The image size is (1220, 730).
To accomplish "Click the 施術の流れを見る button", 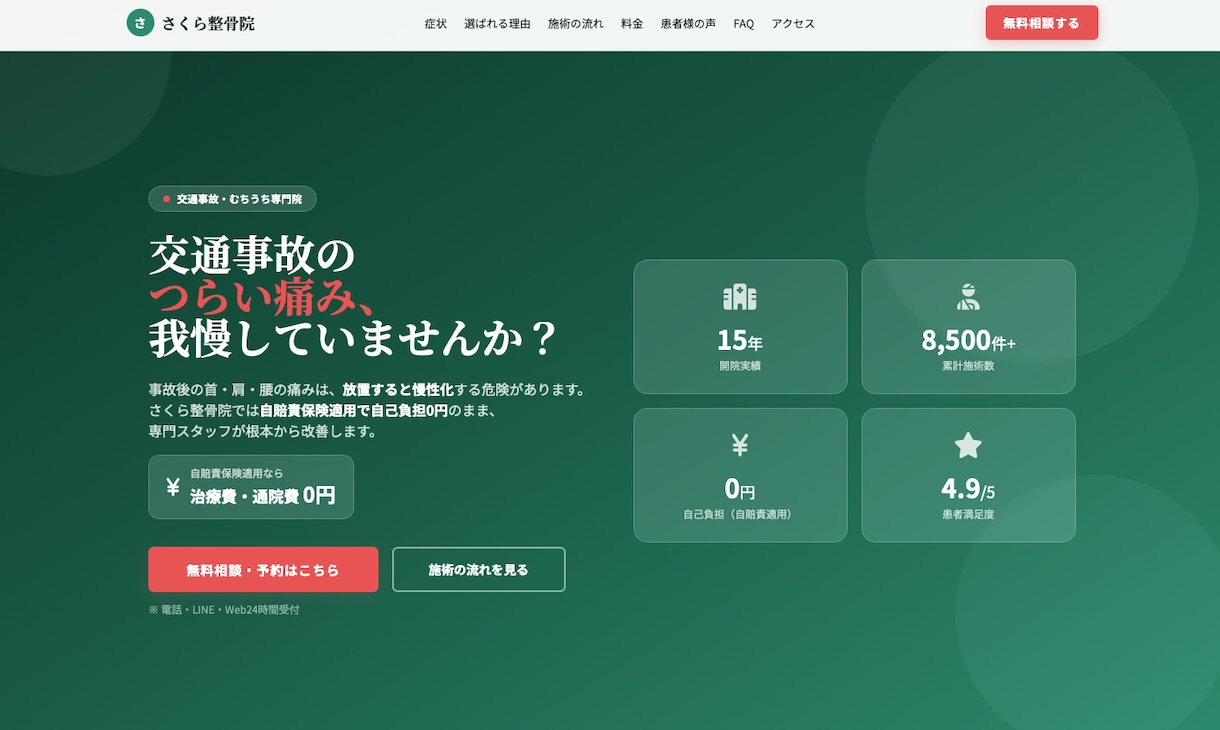I will tap(479, 570).
